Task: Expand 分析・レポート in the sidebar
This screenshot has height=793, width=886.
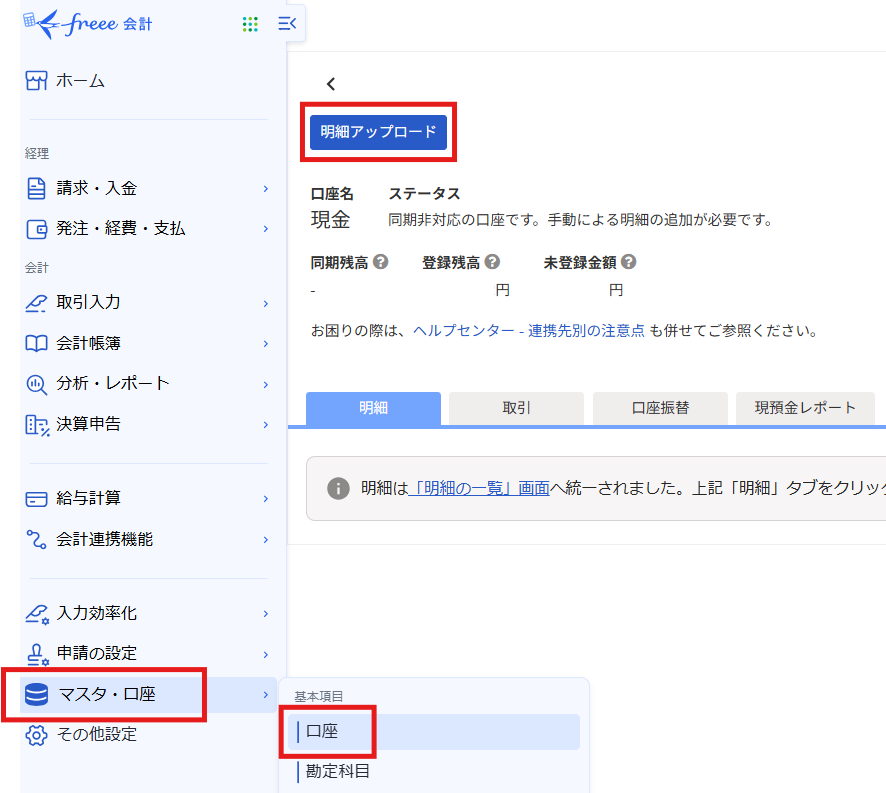Action: [112, 384]
